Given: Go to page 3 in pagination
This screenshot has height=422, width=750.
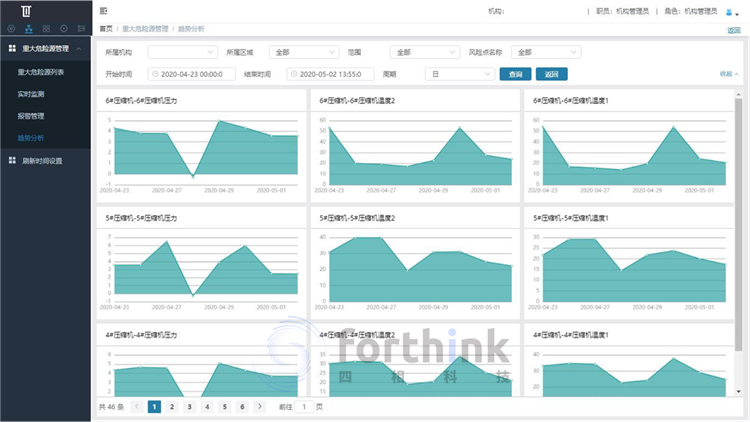Looking at the screenshot, I should 189,407.
